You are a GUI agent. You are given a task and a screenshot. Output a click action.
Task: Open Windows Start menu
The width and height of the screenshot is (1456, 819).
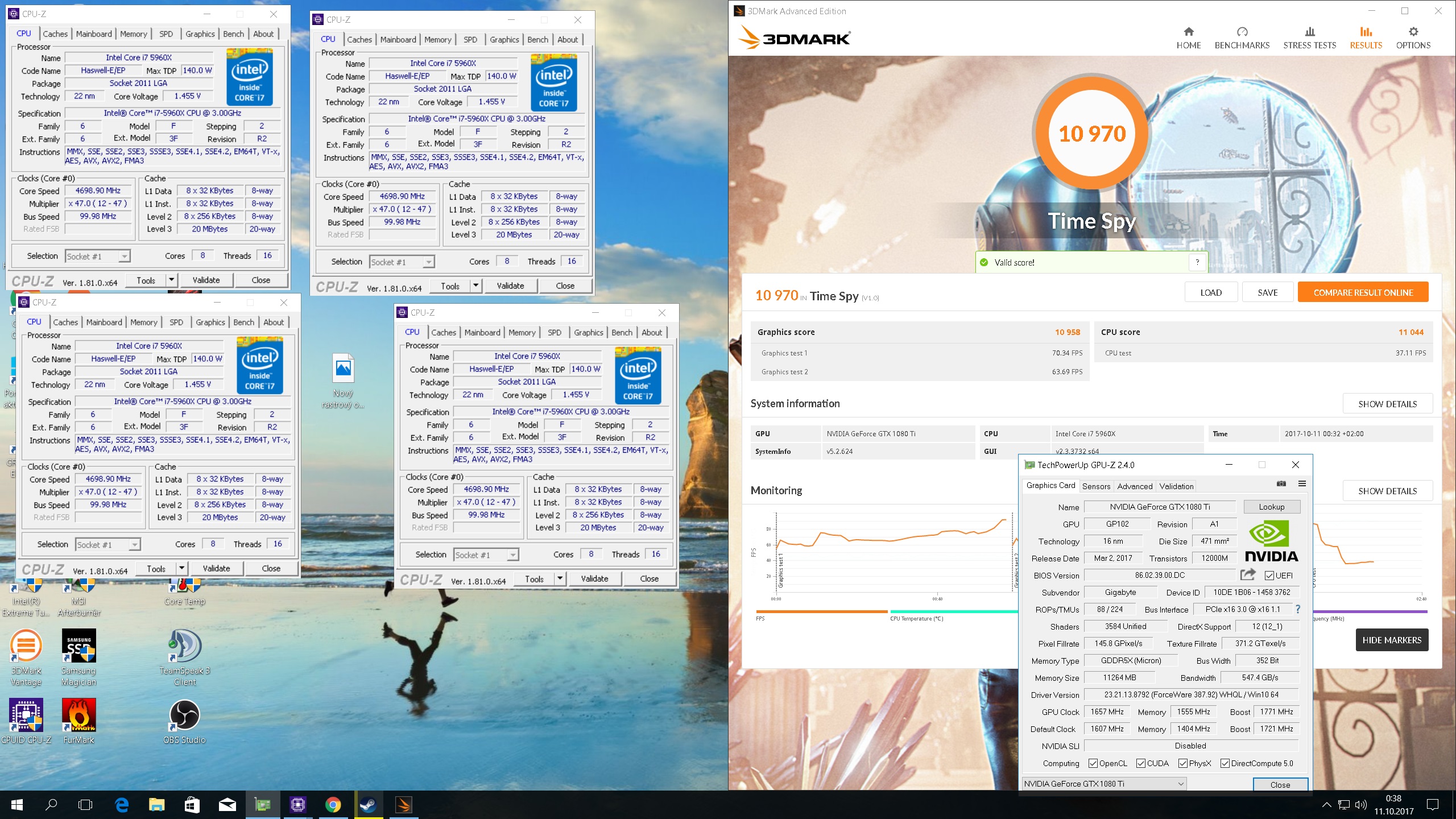[x=17, y=805]
